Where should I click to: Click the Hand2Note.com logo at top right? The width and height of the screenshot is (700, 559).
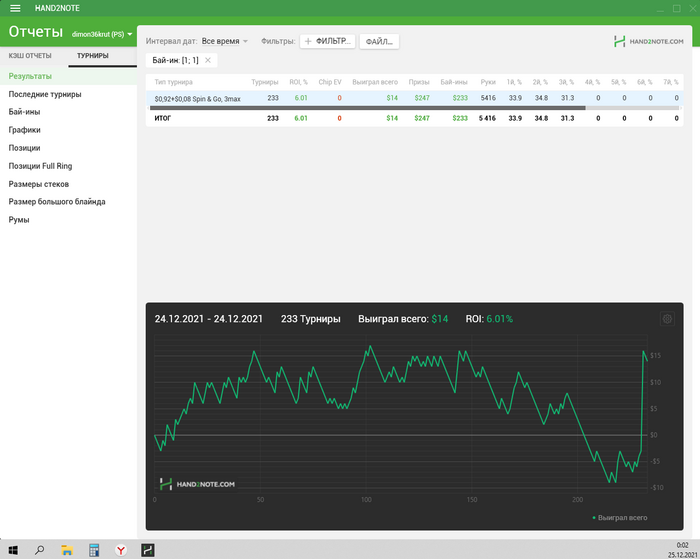pos(649,42)
